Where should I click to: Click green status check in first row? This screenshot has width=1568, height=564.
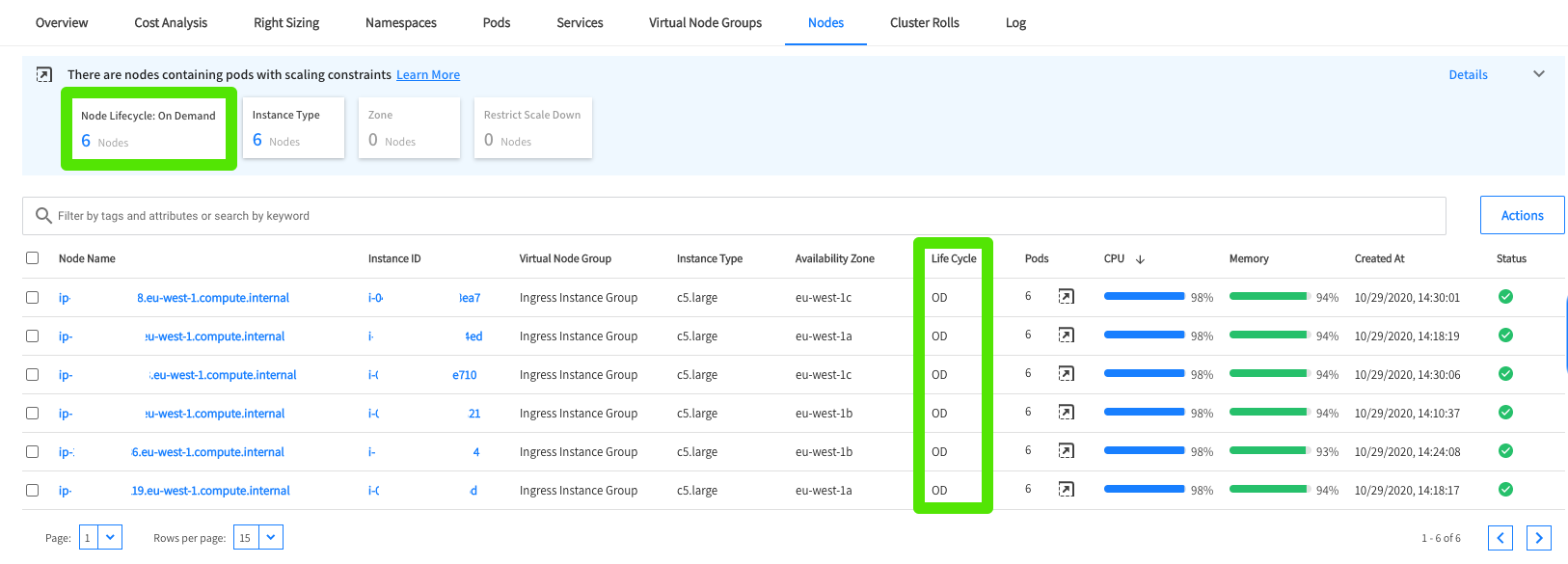[1505, 297]
